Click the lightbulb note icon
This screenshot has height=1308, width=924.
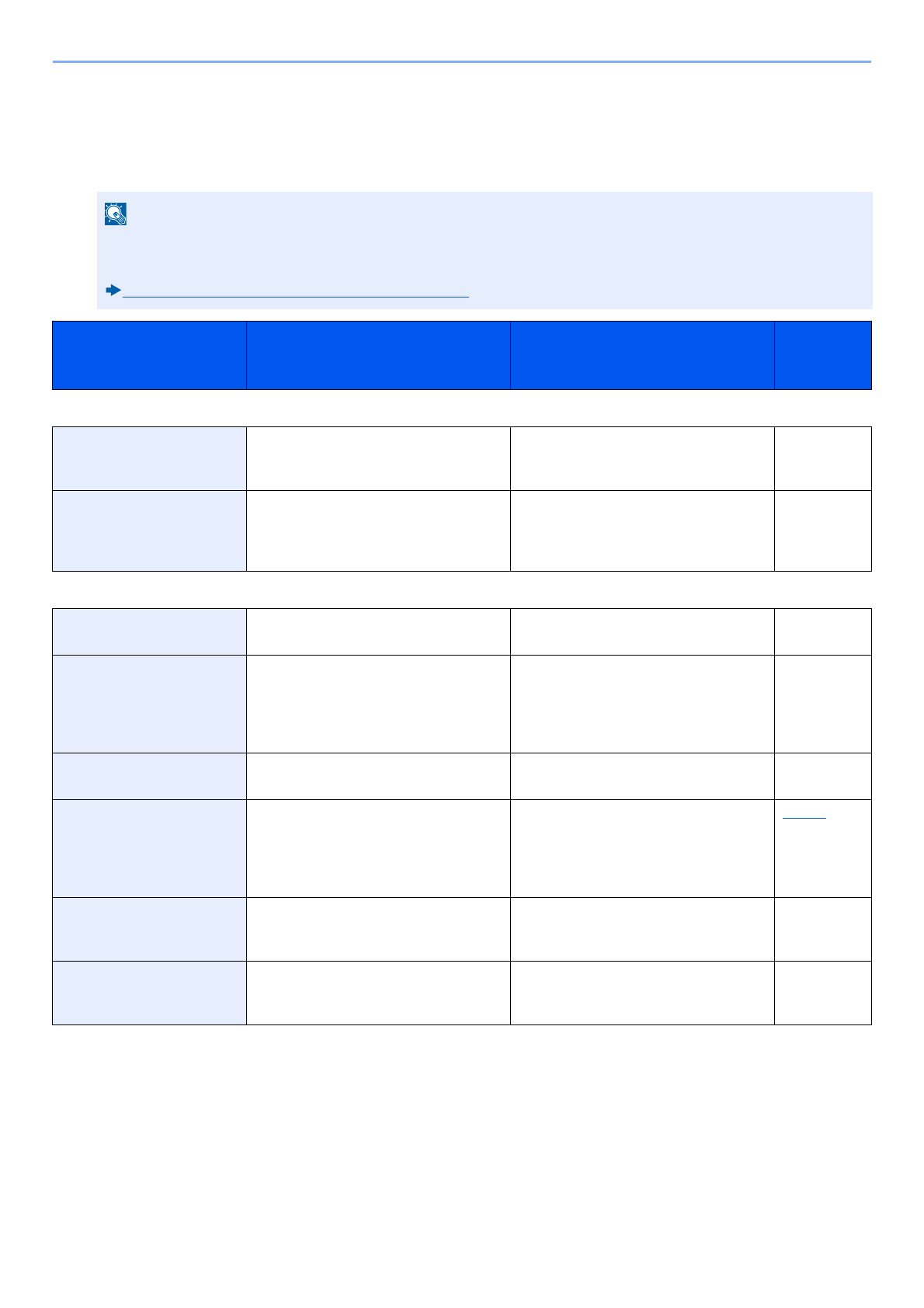[116, 214]
